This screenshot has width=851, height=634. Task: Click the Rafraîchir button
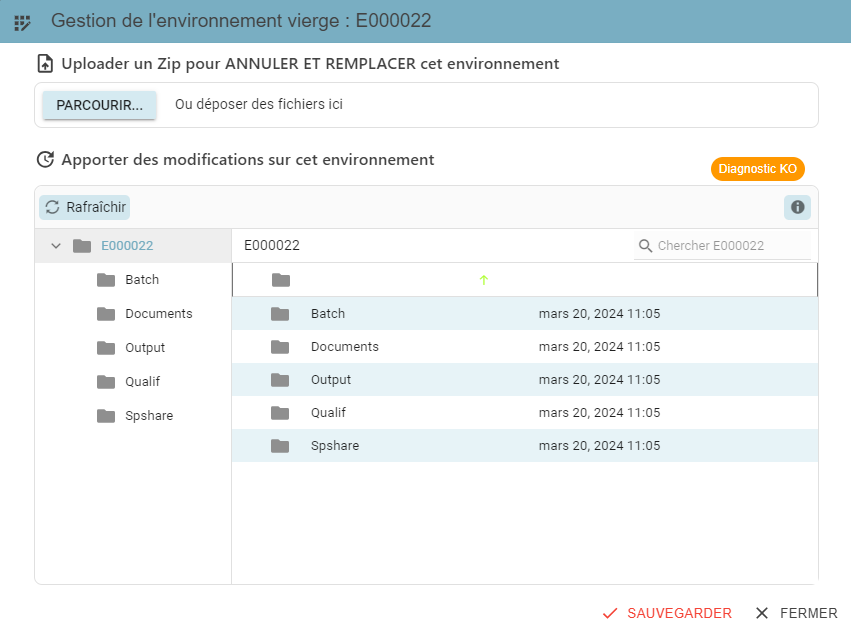click(x=85, y=207)
